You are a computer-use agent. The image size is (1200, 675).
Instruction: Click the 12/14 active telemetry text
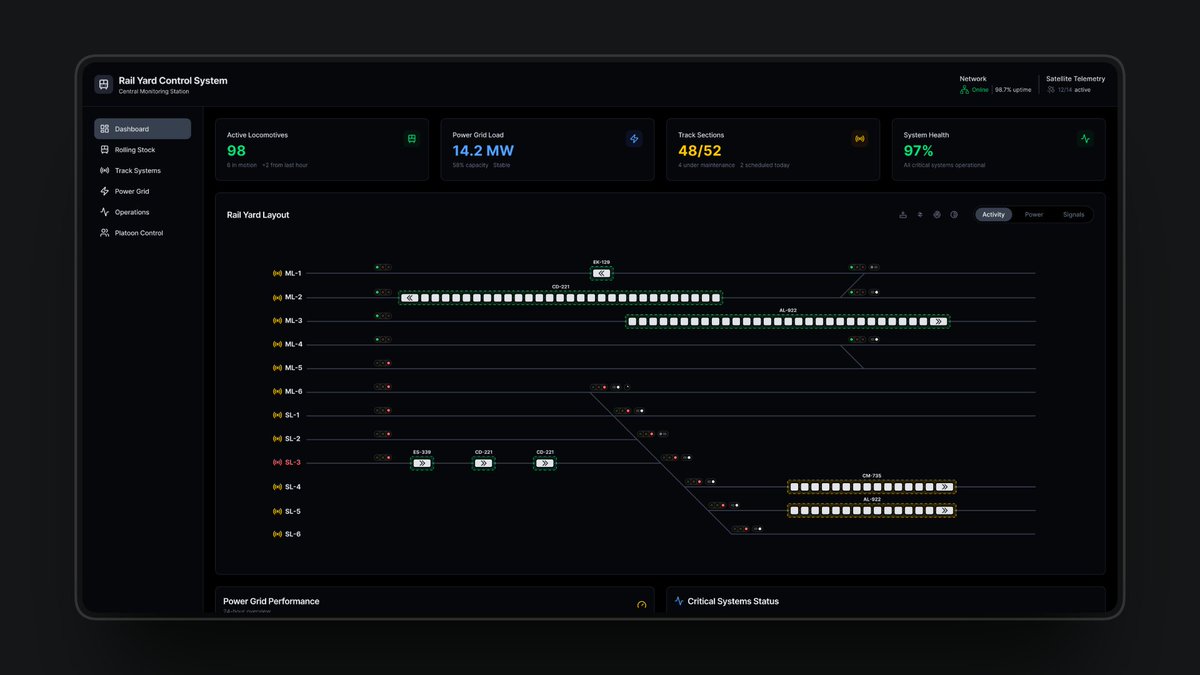pyautogui.click(x=1075, y=90)
